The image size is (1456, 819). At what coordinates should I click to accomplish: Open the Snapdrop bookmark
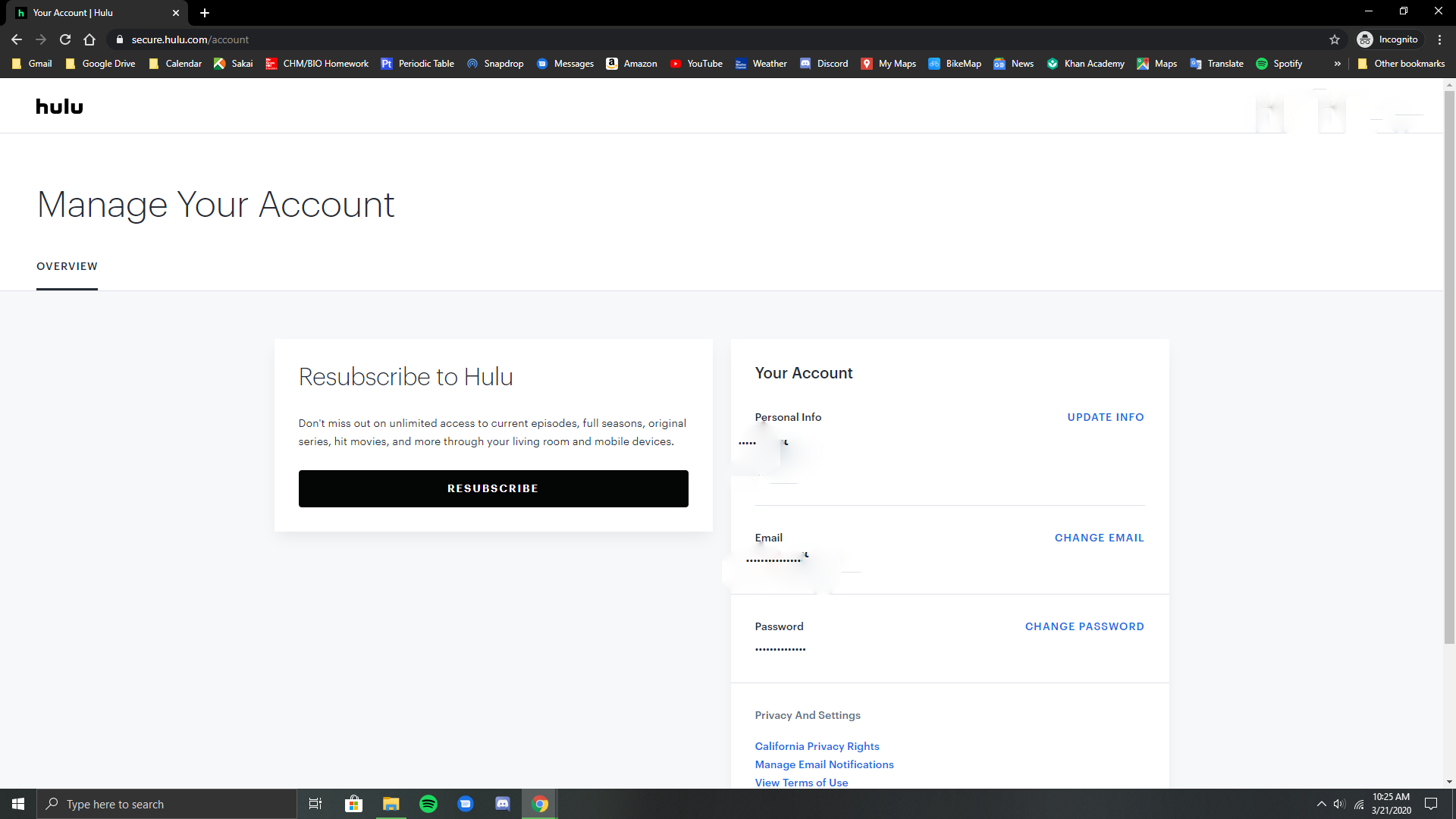click(495, 64)
